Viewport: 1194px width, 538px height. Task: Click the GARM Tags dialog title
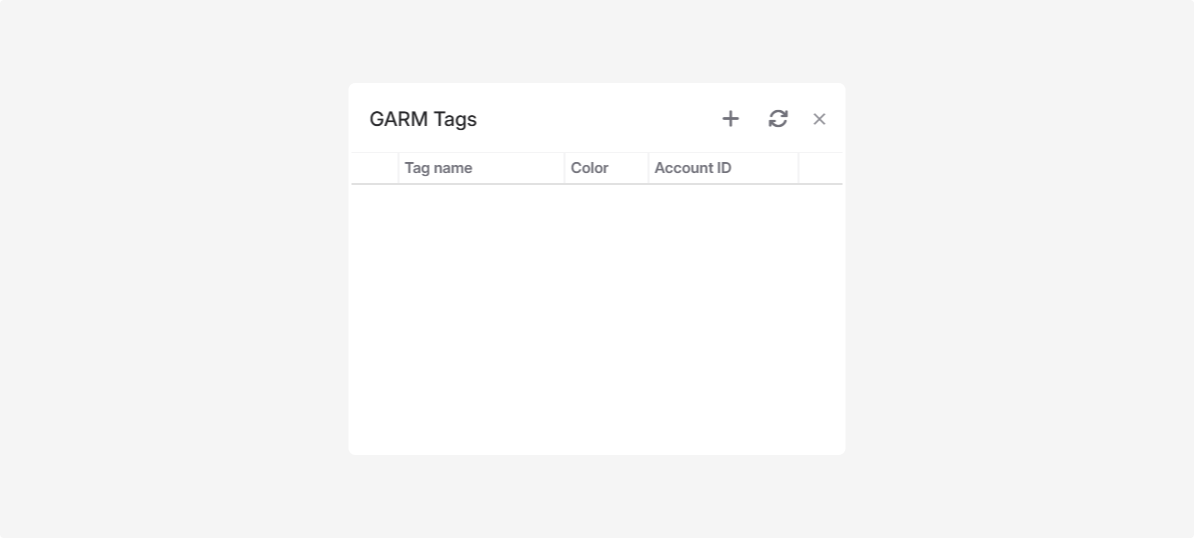pos(423,119)
